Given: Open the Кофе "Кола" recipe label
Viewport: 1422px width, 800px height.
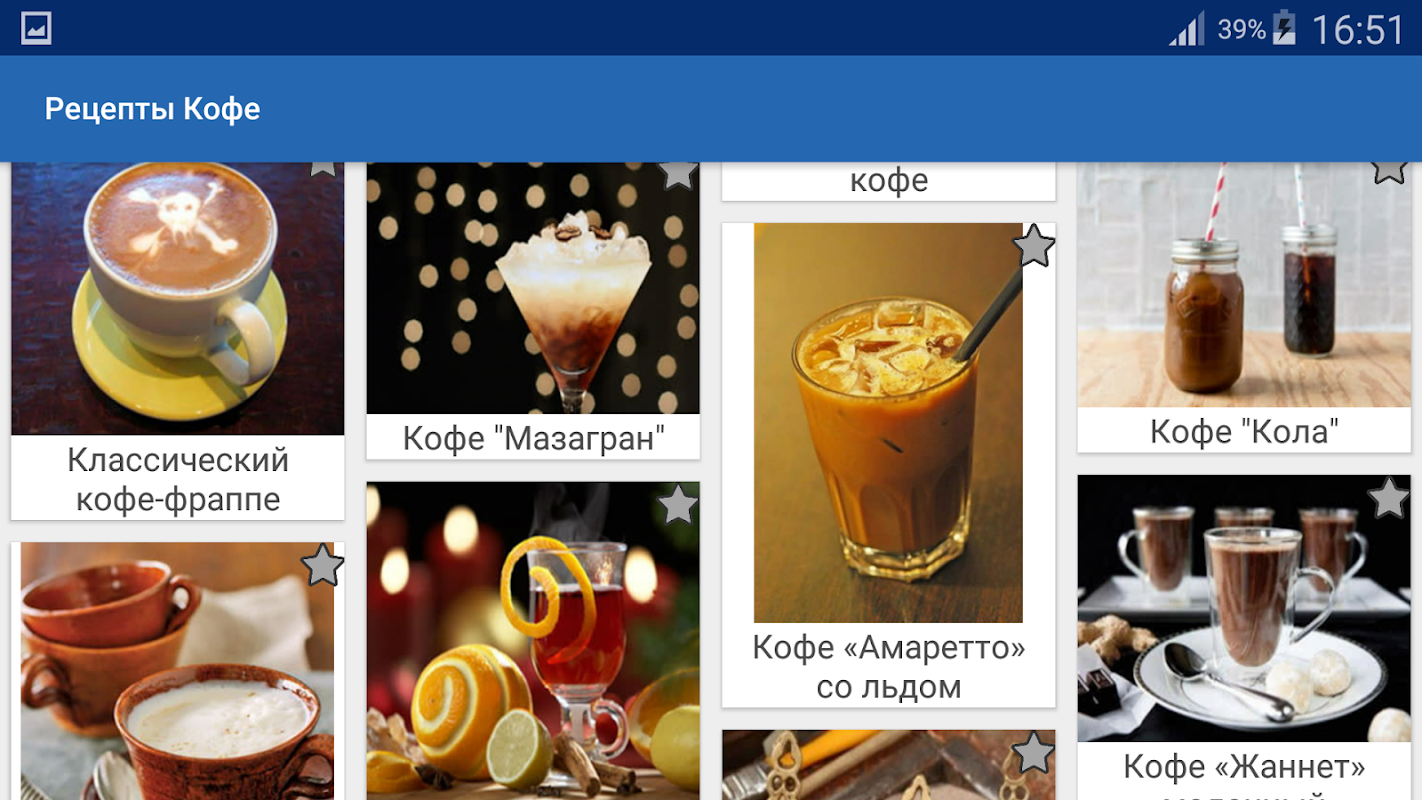Looking at the screenshot, I should (x=1244, y=431).
